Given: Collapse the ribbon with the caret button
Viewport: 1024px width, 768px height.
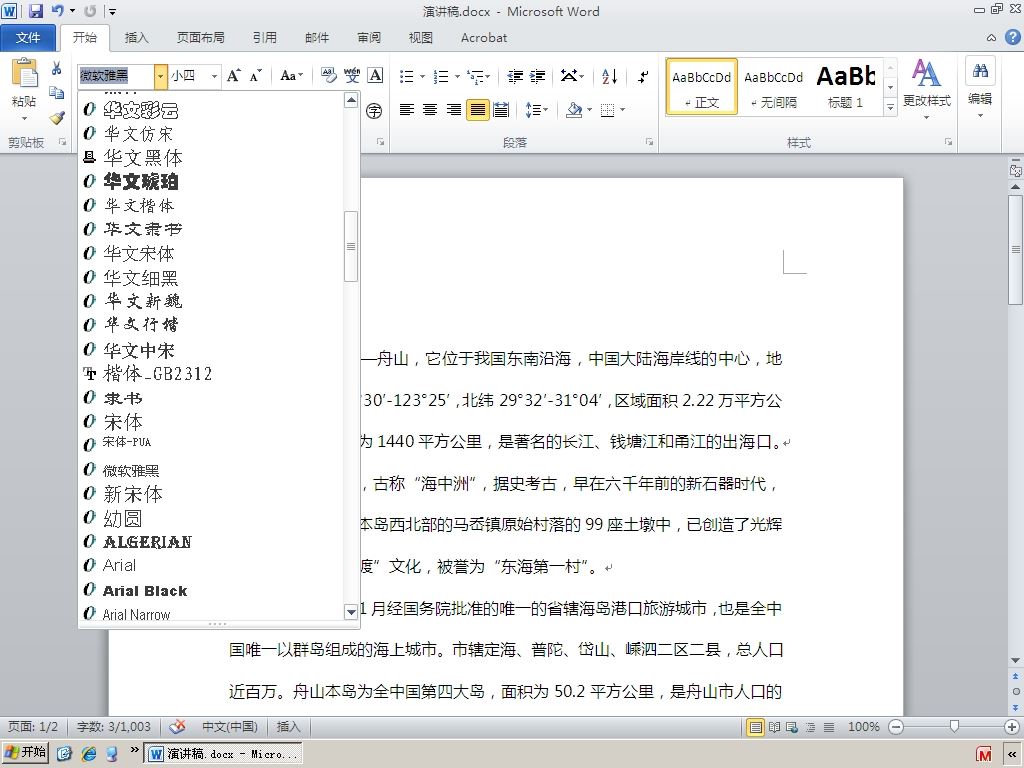Looking at the screenshot, I should click(x=991, y=38).
